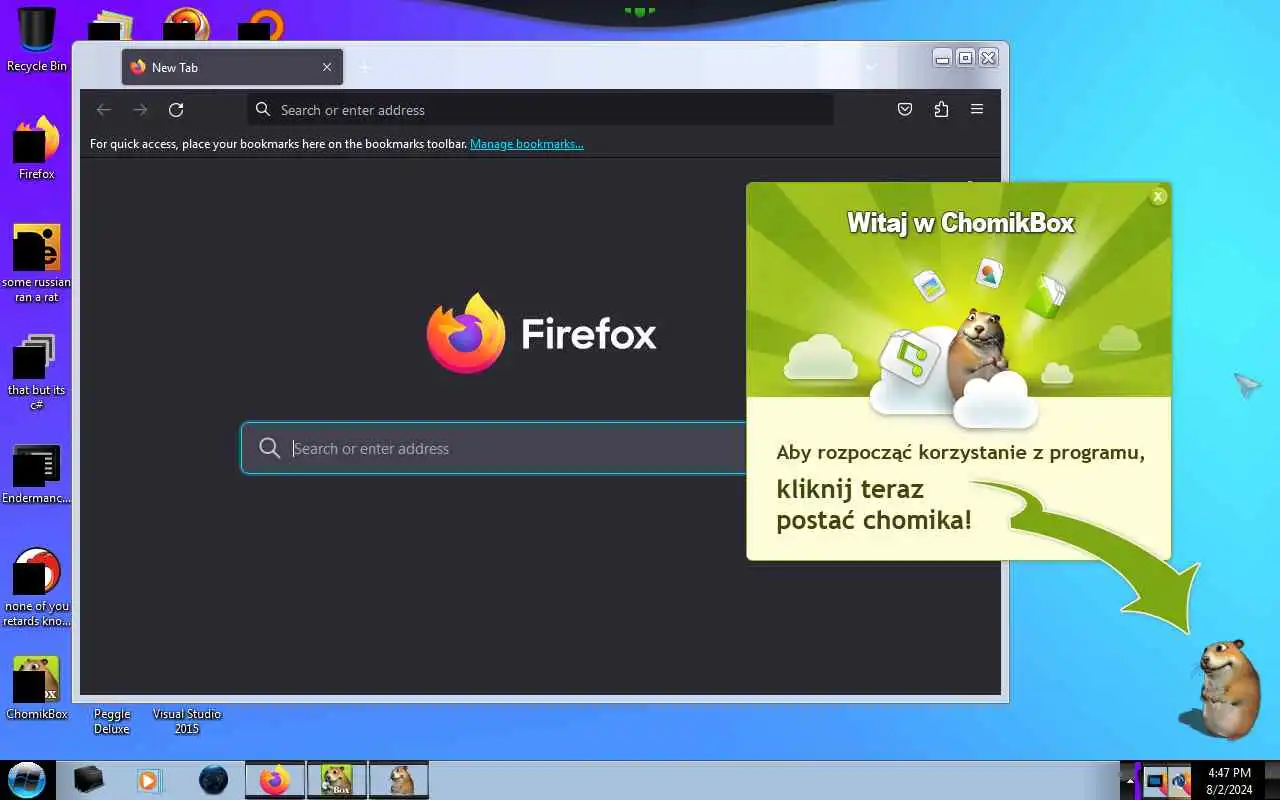The height and width of the screenshot is (800, 1280).
Task: Close the Firefox window
Action: click(x=988, y=58)
